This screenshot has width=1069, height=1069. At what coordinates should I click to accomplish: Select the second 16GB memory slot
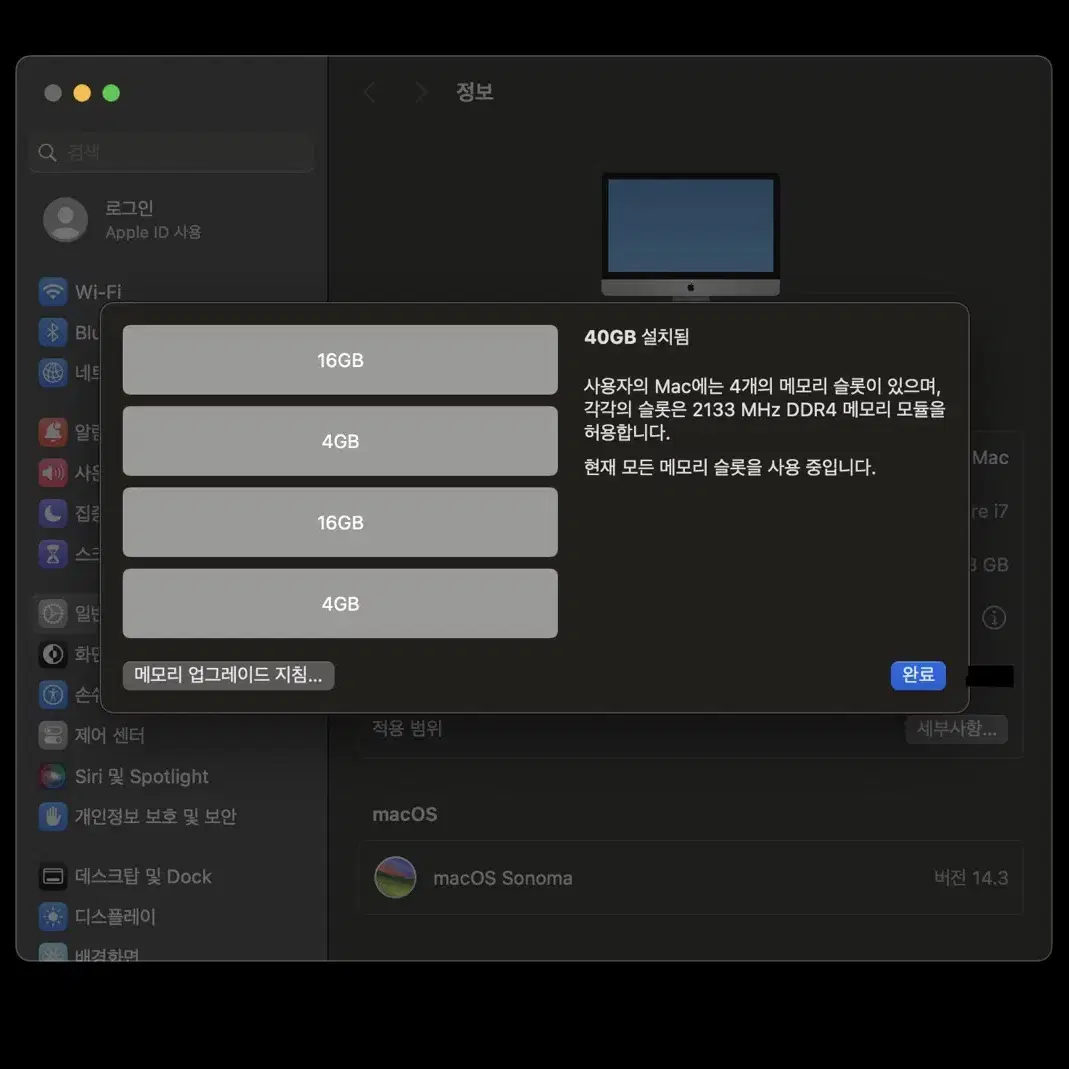(x=340, y=522)
